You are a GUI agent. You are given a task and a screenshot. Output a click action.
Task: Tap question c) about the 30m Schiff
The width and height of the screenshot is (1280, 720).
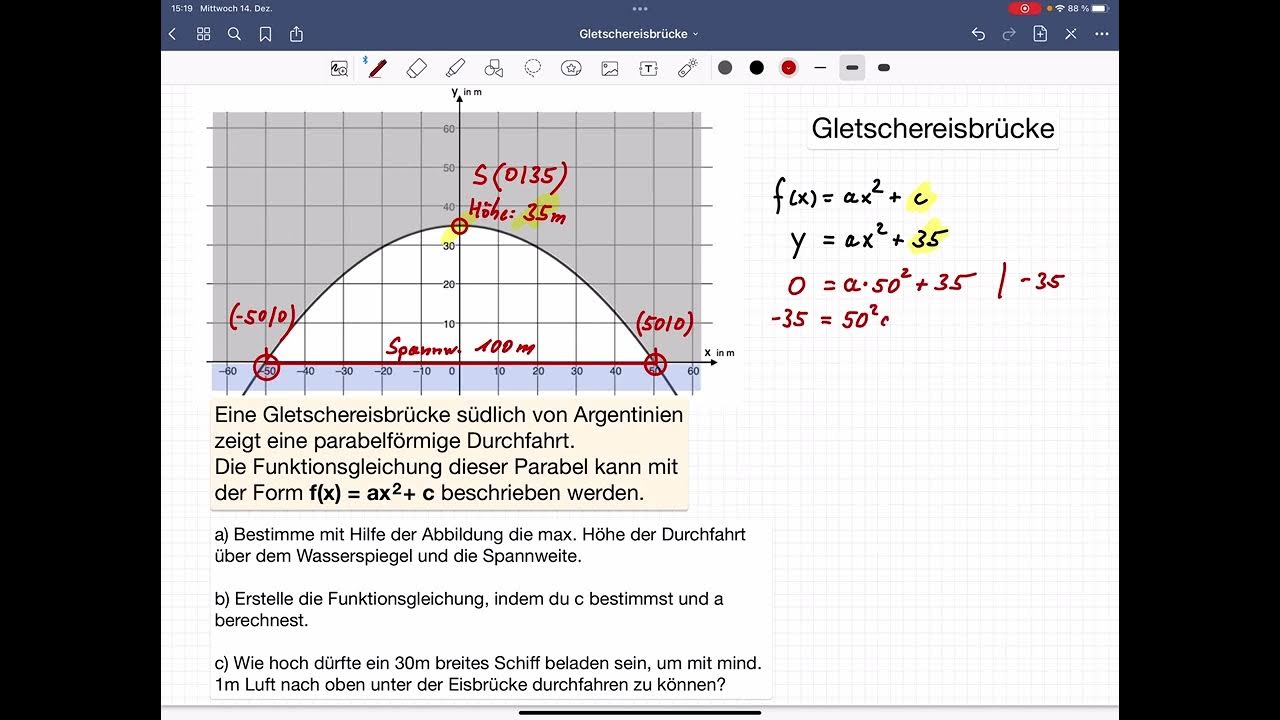[x=488, y=673]
